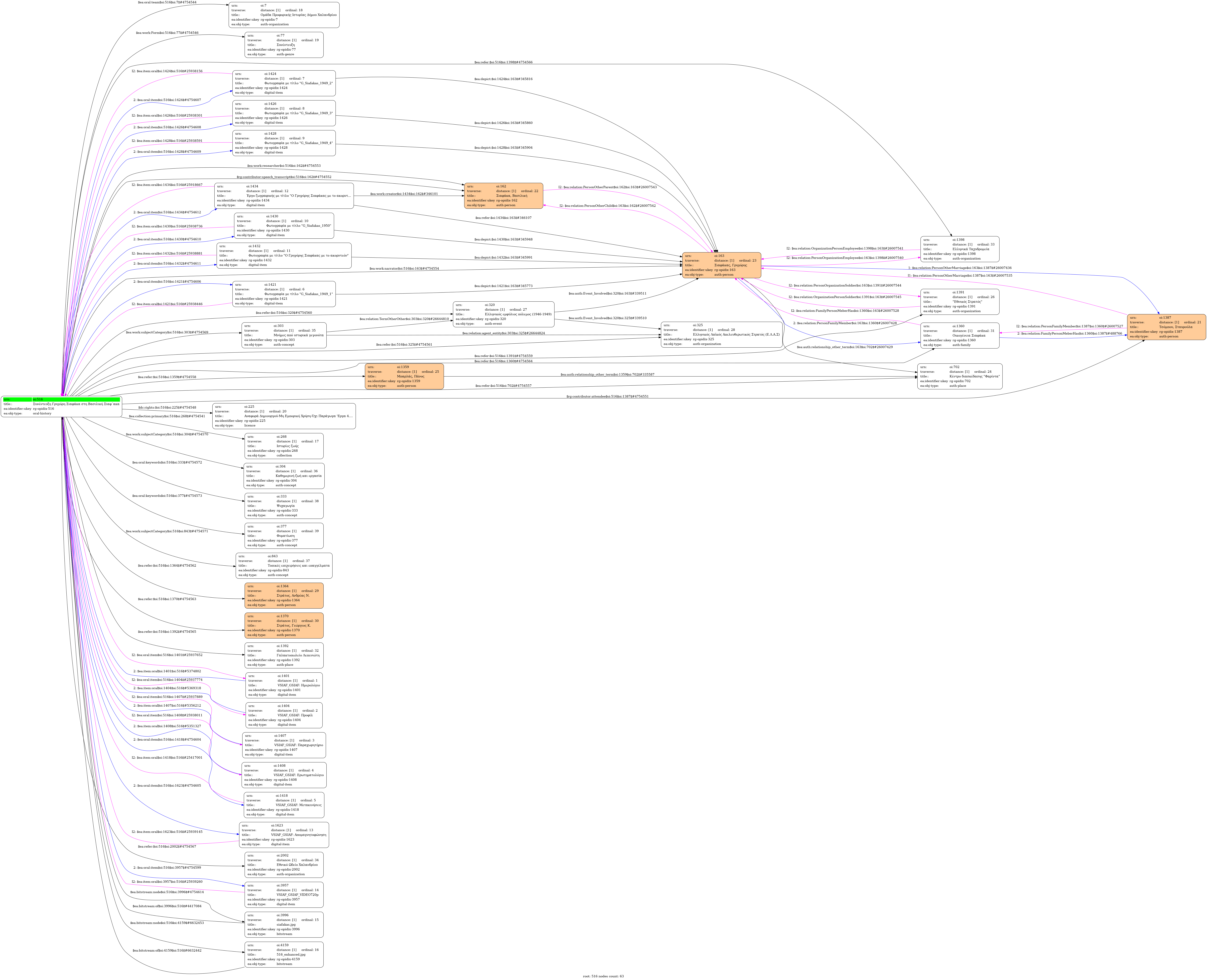Image resolution: width=1207 pixels, height=980 pixels.
Task: Click the auth-organization node oi:7 at top
Action: pos(284,15)
